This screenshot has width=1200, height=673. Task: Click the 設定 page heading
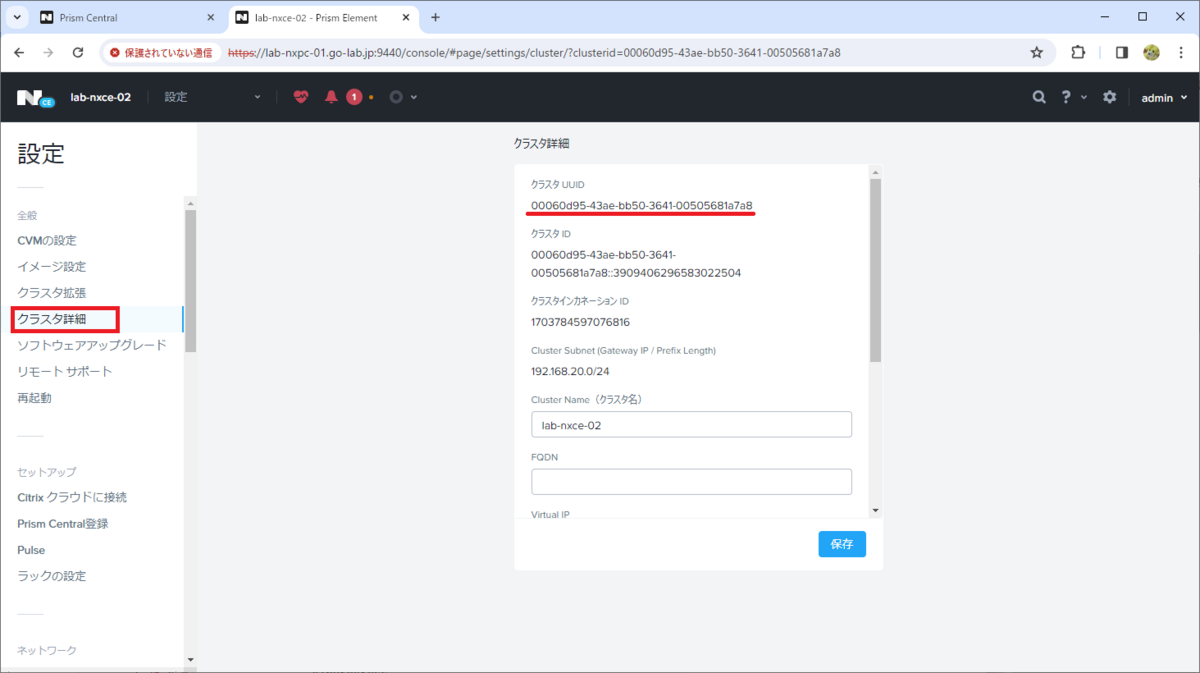click(x=41, y=153)
